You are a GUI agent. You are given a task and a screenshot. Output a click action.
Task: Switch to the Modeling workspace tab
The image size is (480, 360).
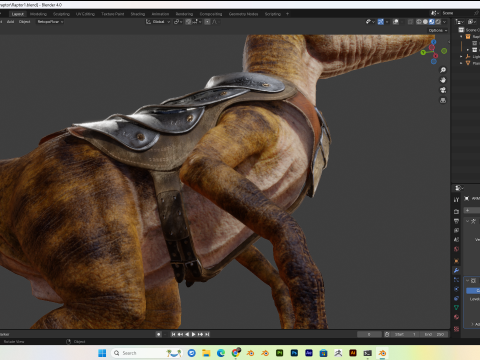point(38,14)
